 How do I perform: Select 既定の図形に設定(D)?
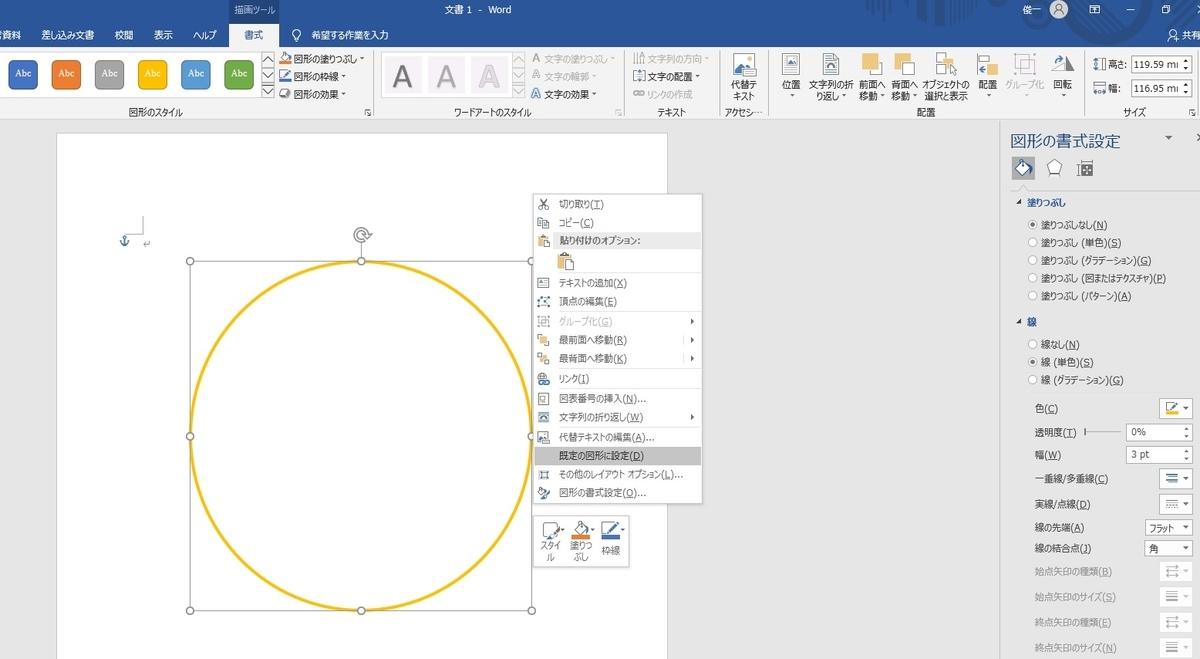pos(617,456)
